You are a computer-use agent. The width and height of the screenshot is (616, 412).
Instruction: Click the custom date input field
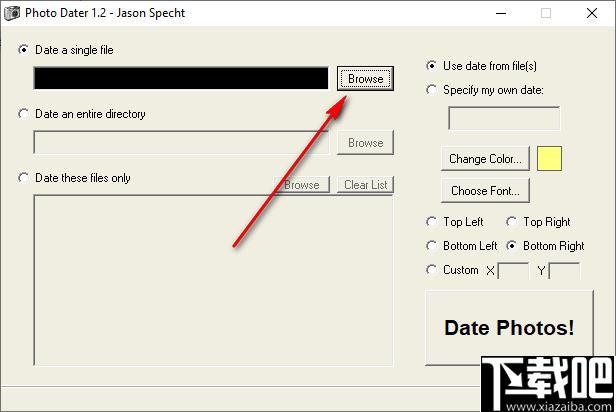point(504,118)
